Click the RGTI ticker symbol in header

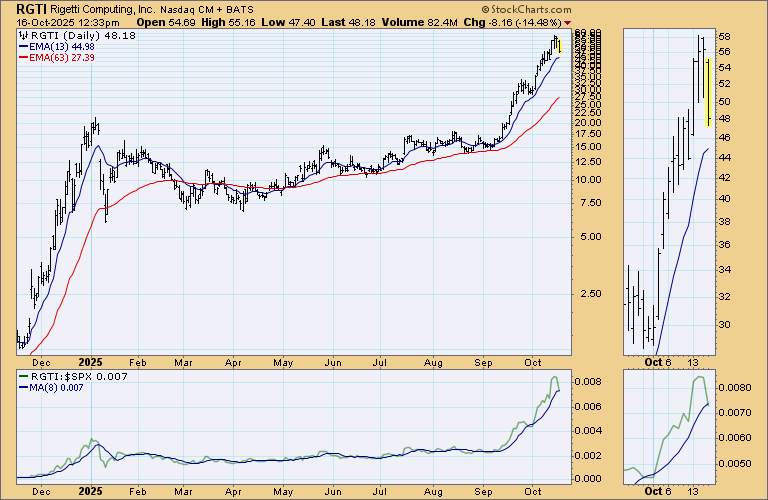tap(32, 9)
